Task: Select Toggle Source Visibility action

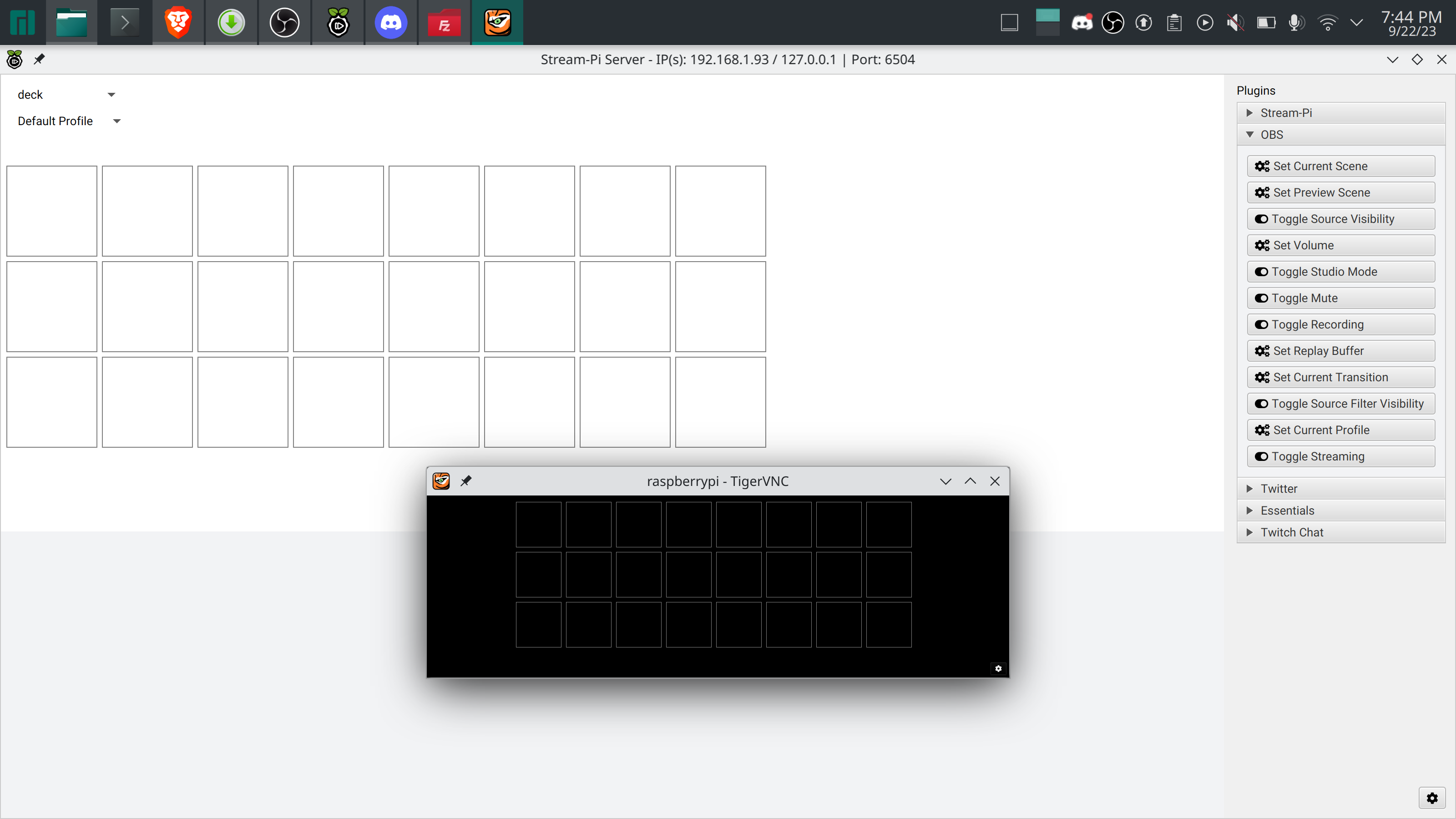Action: coord(1341,219)
